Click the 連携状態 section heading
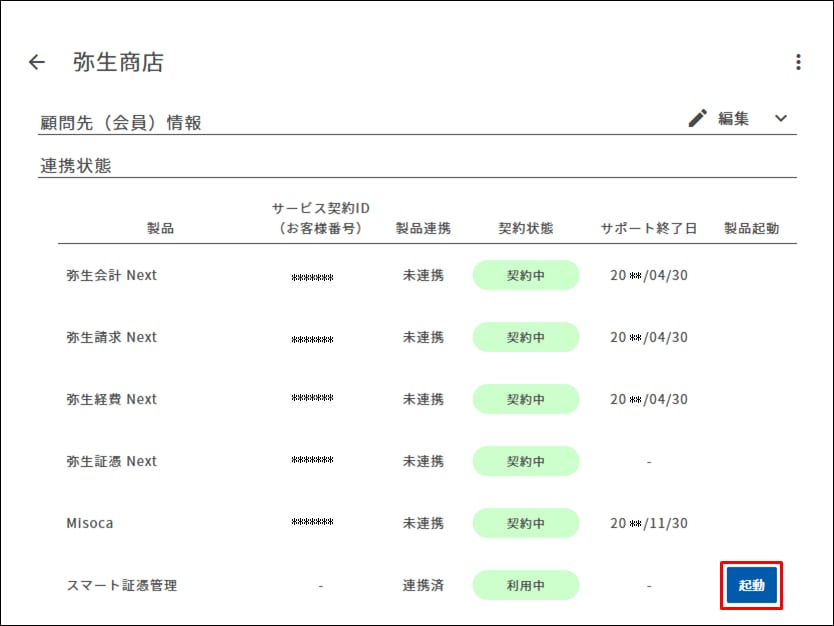Image resolution: width=834 pixels, height=626 pixels. pos(76,166)
